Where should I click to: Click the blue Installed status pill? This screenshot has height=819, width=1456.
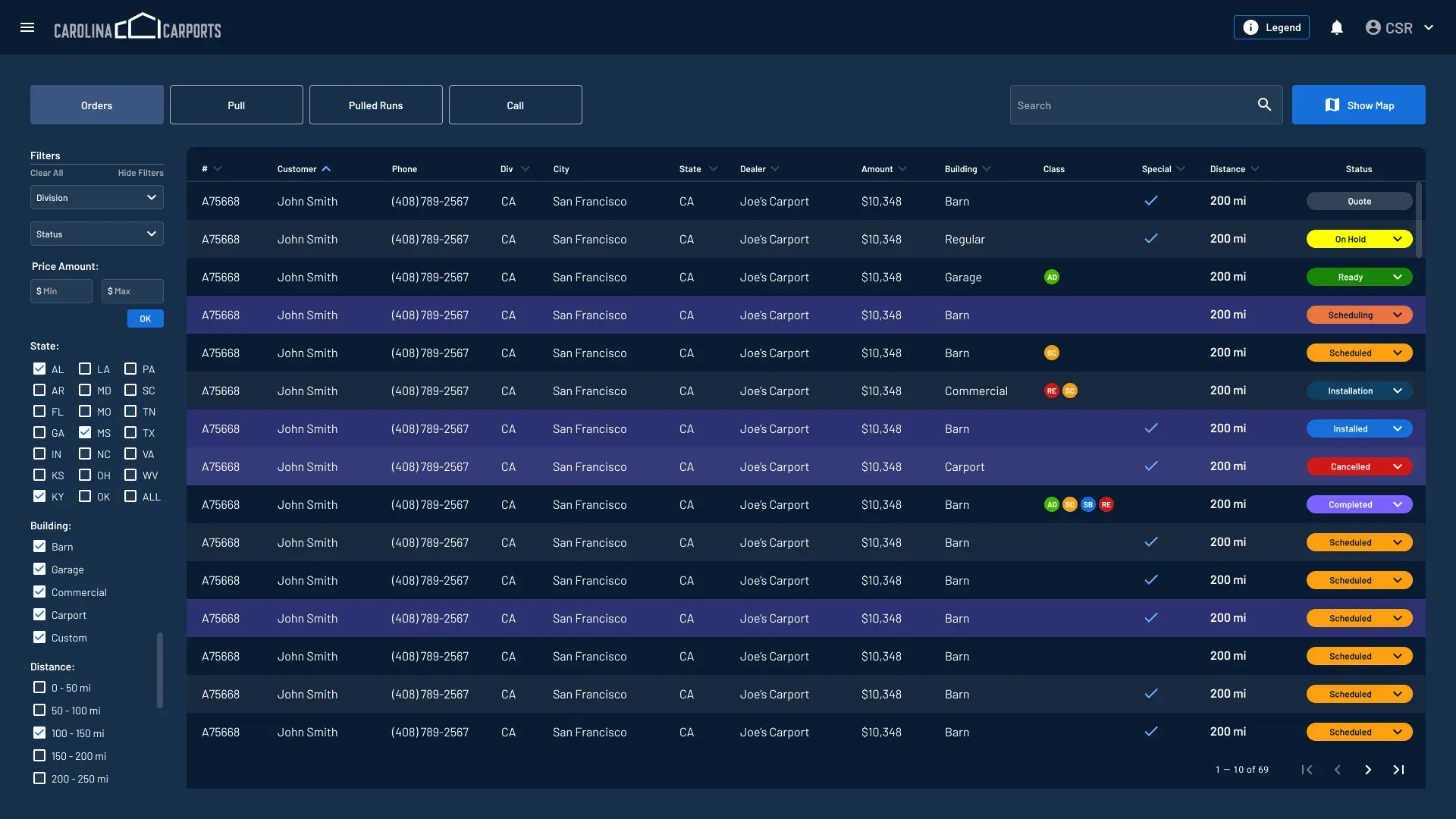click(1360, 428)
